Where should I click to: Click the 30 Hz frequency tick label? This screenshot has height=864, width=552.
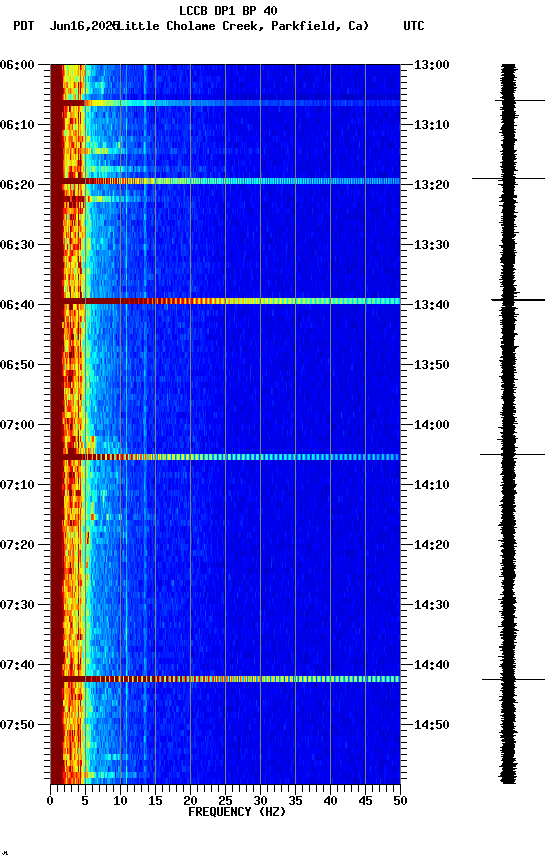(x=260, y=801)
